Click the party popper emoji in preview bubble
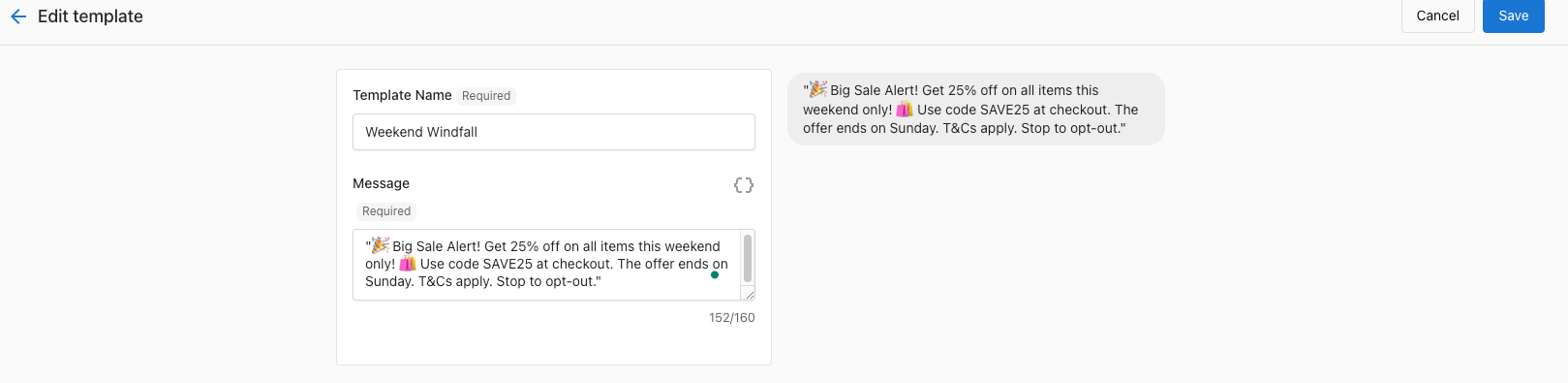The width and height of the screenshot is (1568, 383). [x=818, y=89]
